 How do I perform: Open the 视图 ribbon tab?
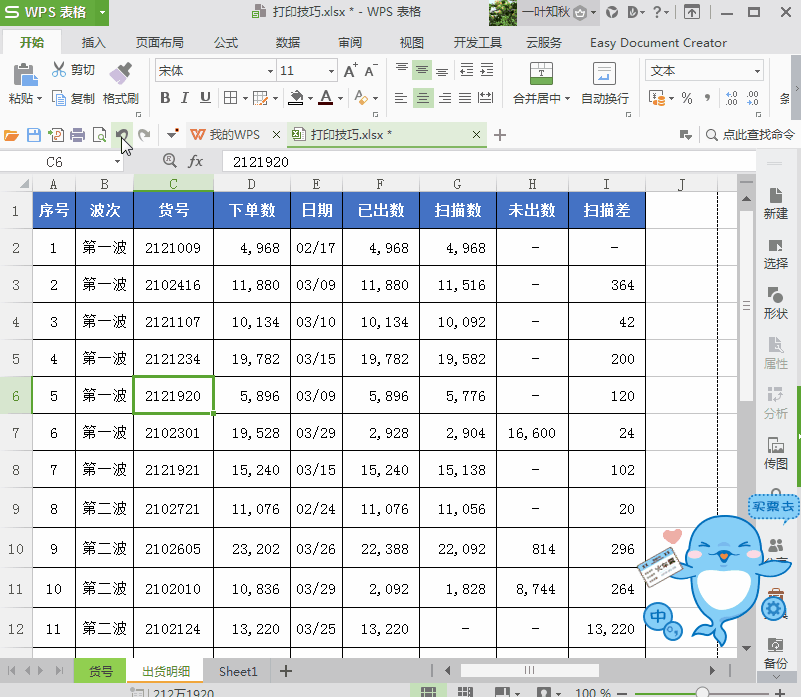411,43
